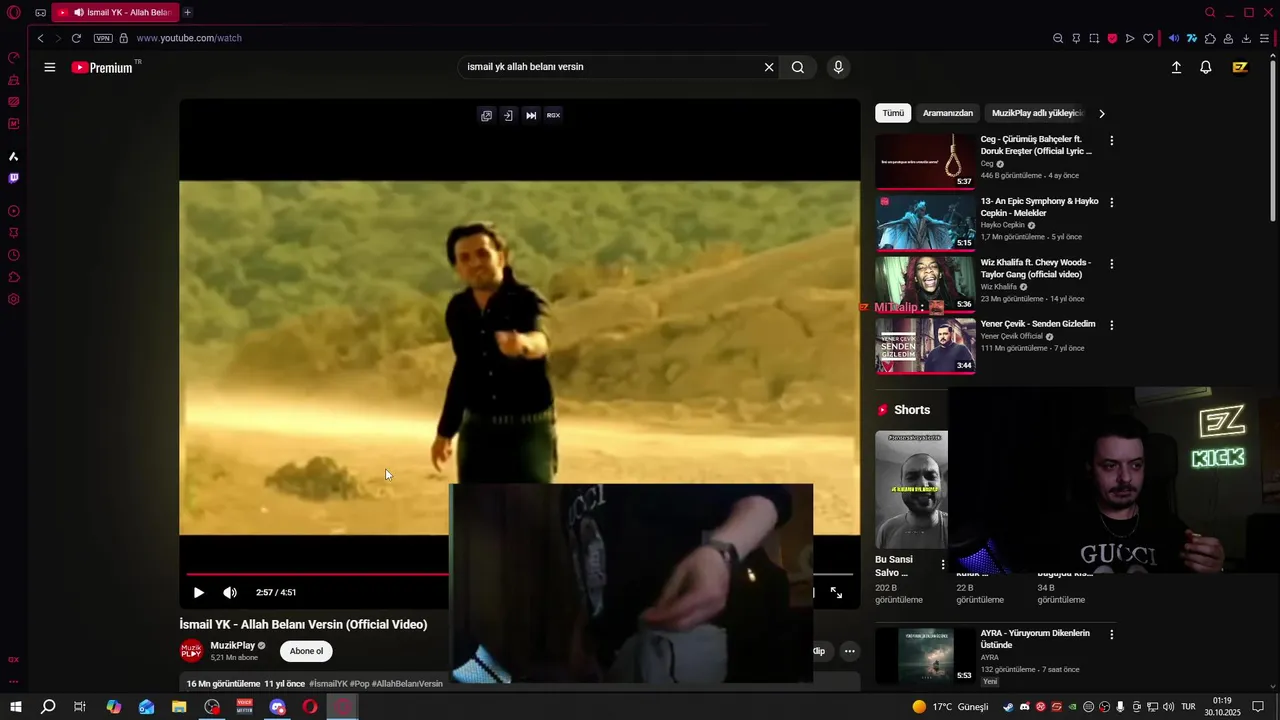
Task: Open Twitch in the Opera sidebar
Action: 14,178
